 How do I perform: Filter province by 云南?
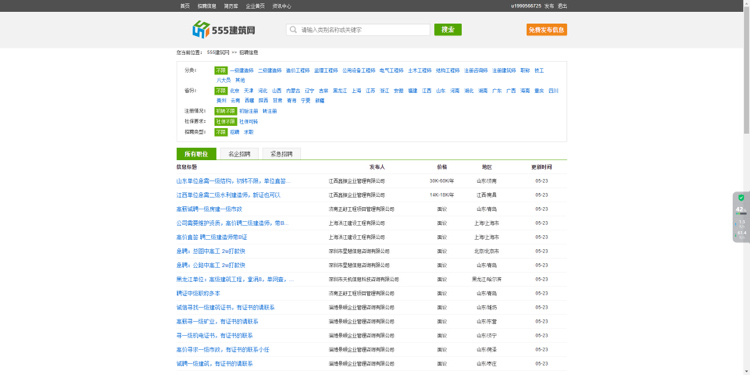click(235, 100)
